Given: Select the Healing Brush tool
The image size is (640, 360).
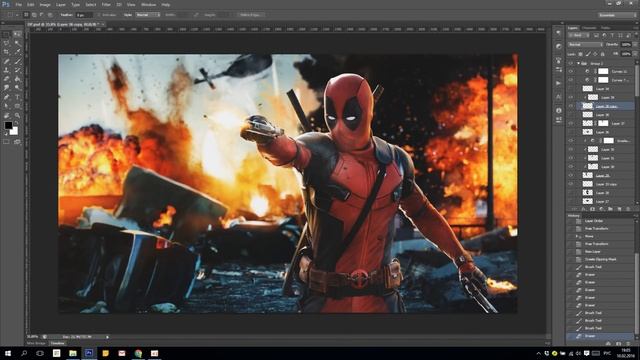Looking at the screenshot, I should 7,61.
